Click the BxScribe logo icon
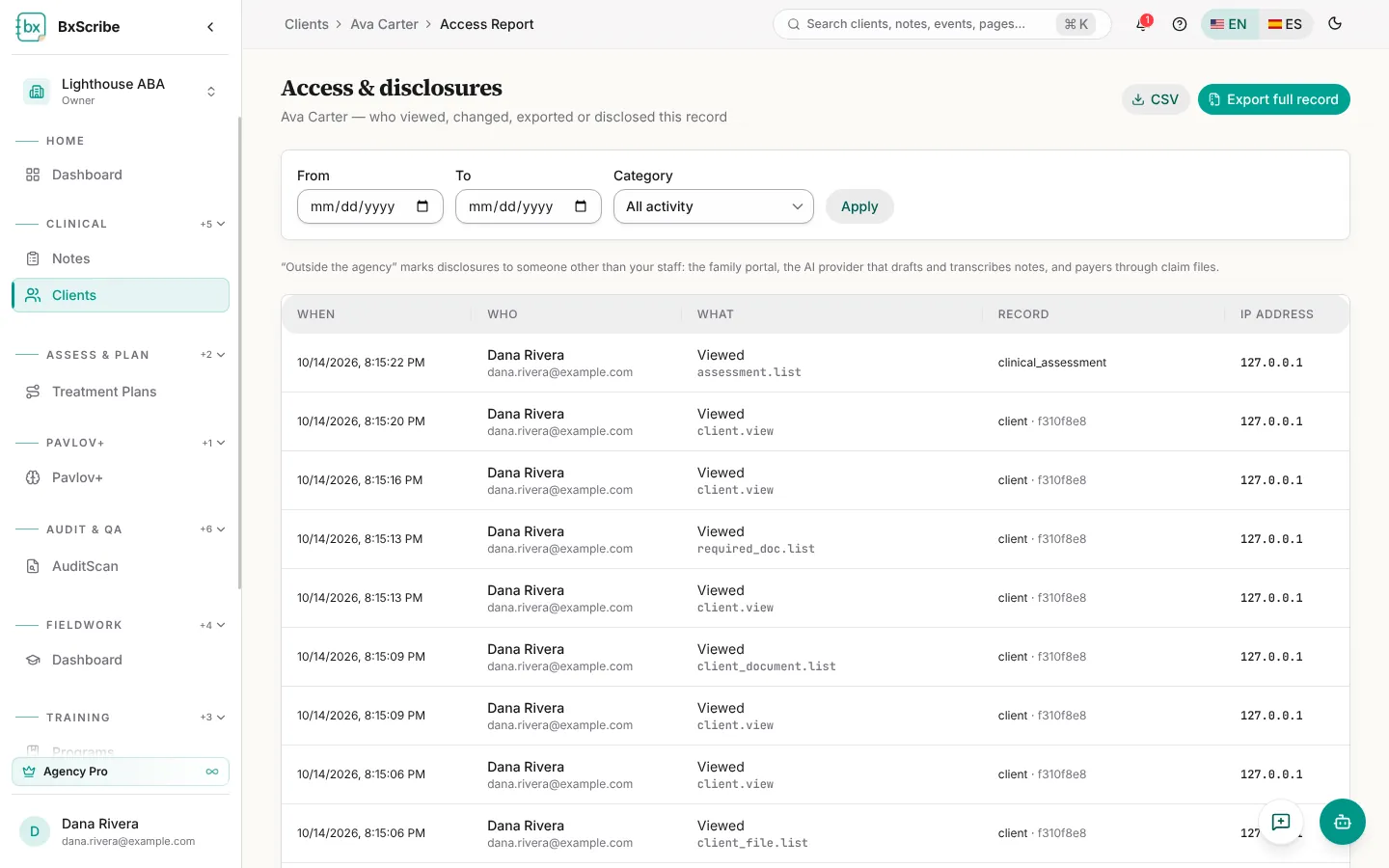 point(31,27)
